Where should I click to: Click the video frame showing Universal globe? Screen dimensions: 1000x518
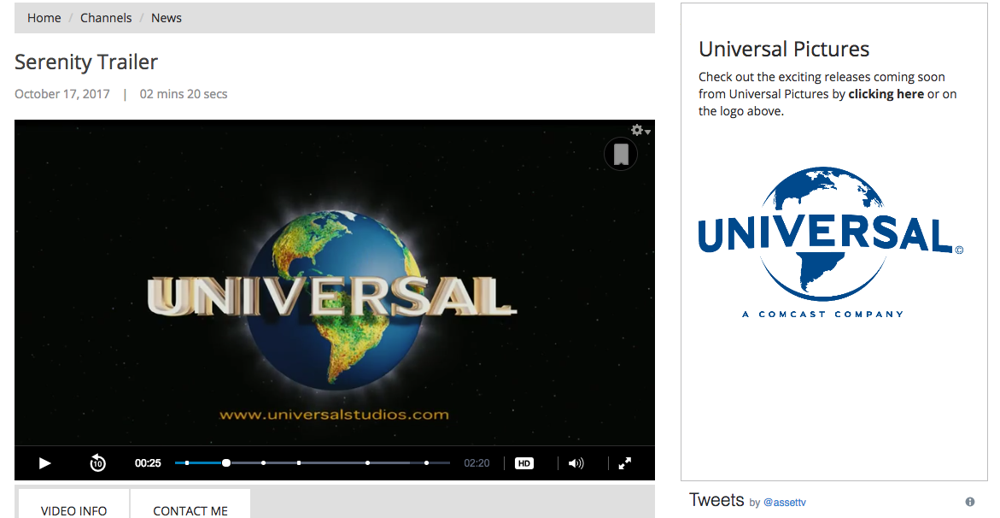(334, 283)
